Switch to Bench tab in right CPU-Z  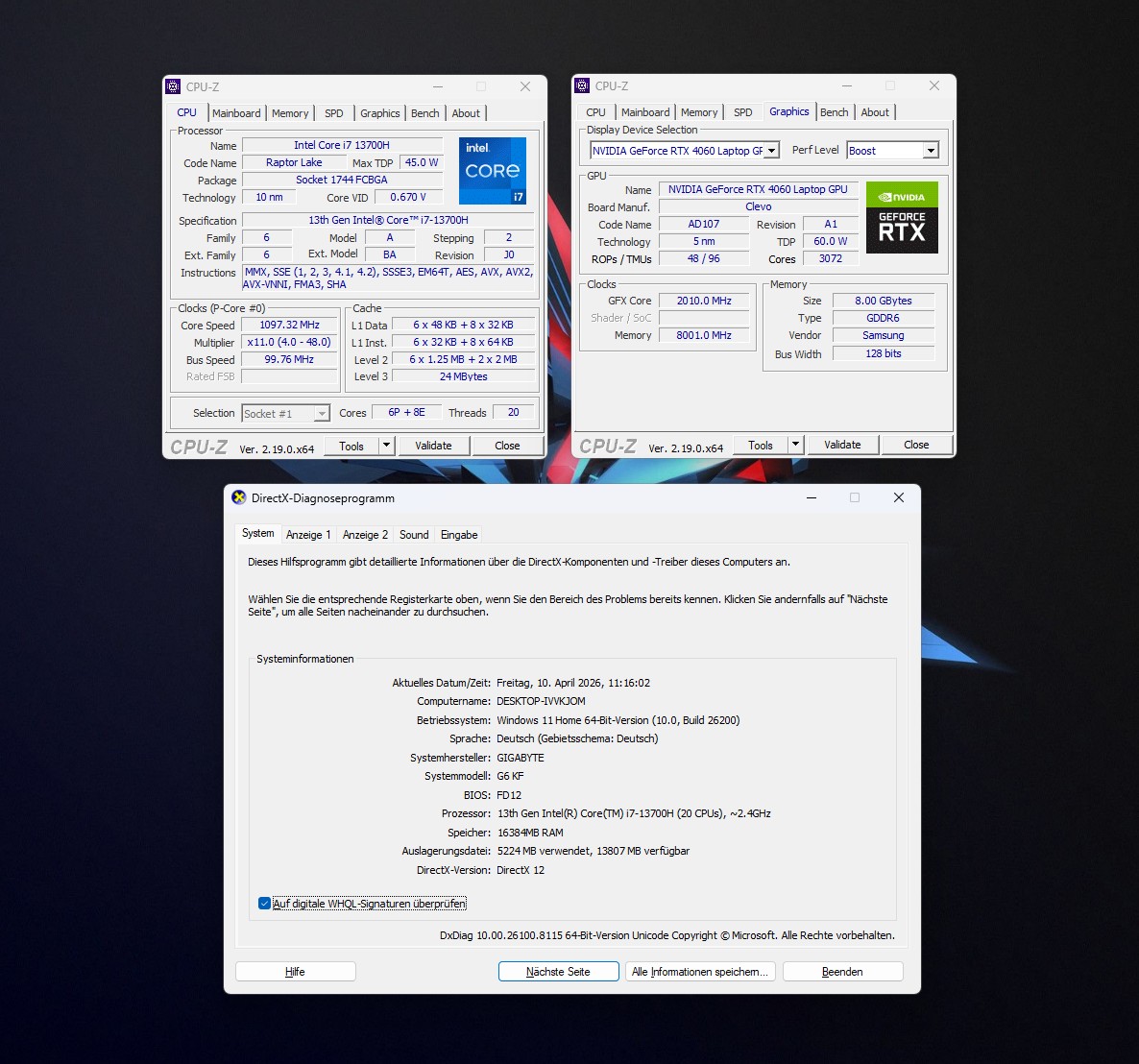834,112
